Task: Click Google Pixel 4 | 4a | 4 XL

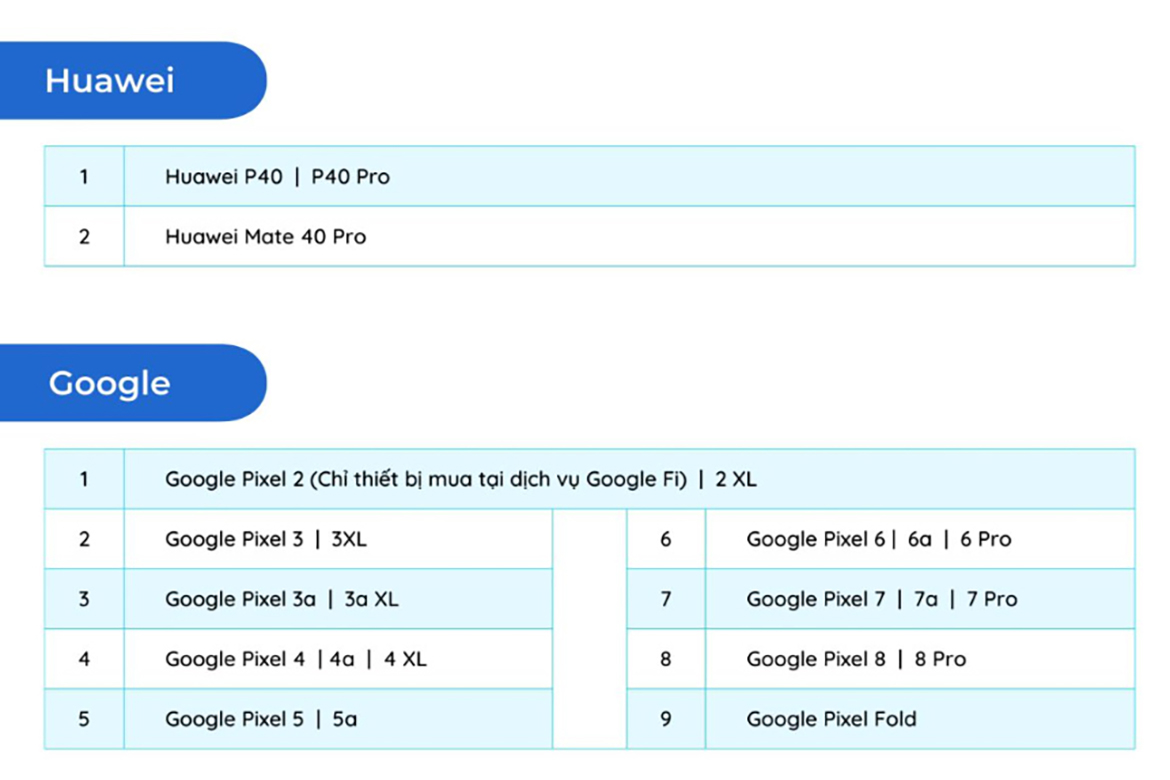Action: (296, 659)
